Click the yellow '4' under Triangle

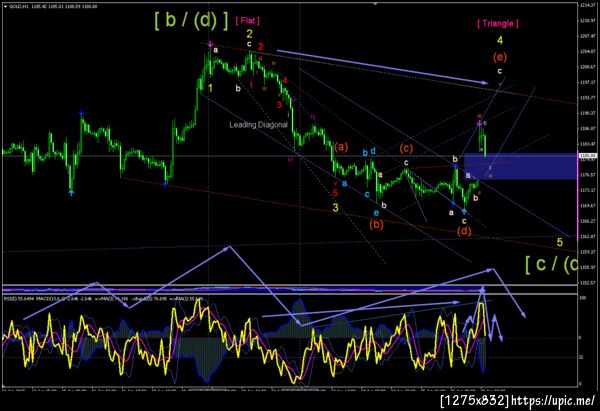pyautogui.click(x=500, y=40)
